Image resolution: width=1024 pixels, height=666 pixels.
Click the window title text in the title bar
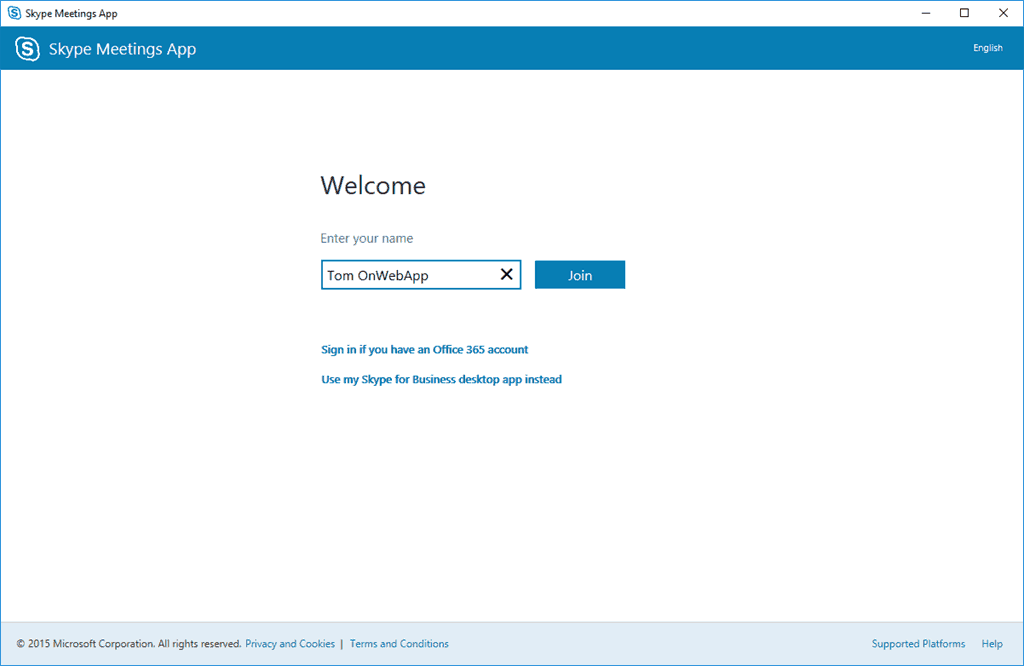click(x=71, y=13)
